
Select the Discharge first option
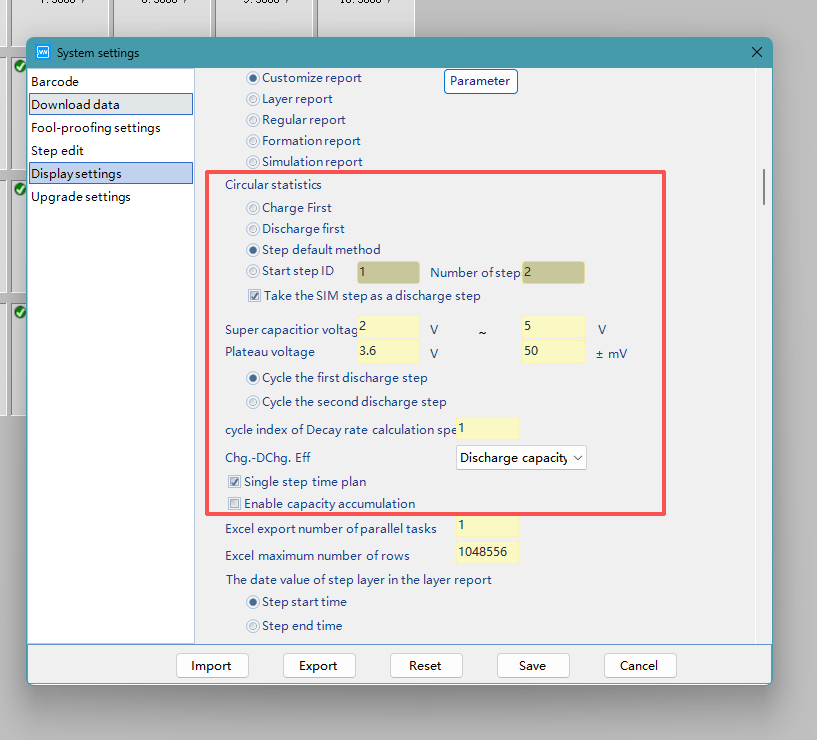pyautogui.click(x=255, y=228)
